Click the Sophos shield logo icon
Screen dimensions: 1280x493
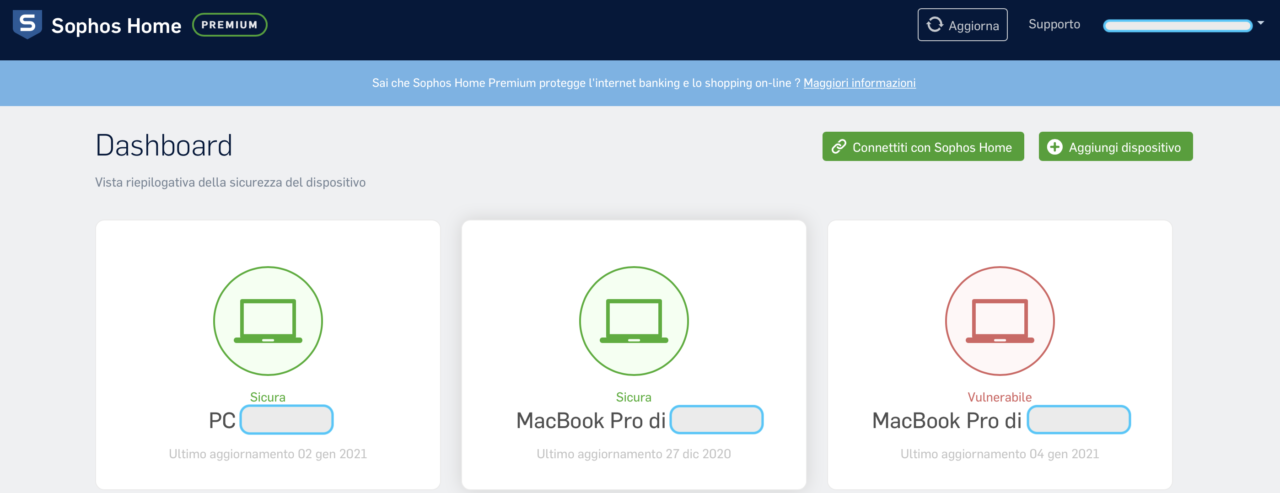(x=27, y=24)
